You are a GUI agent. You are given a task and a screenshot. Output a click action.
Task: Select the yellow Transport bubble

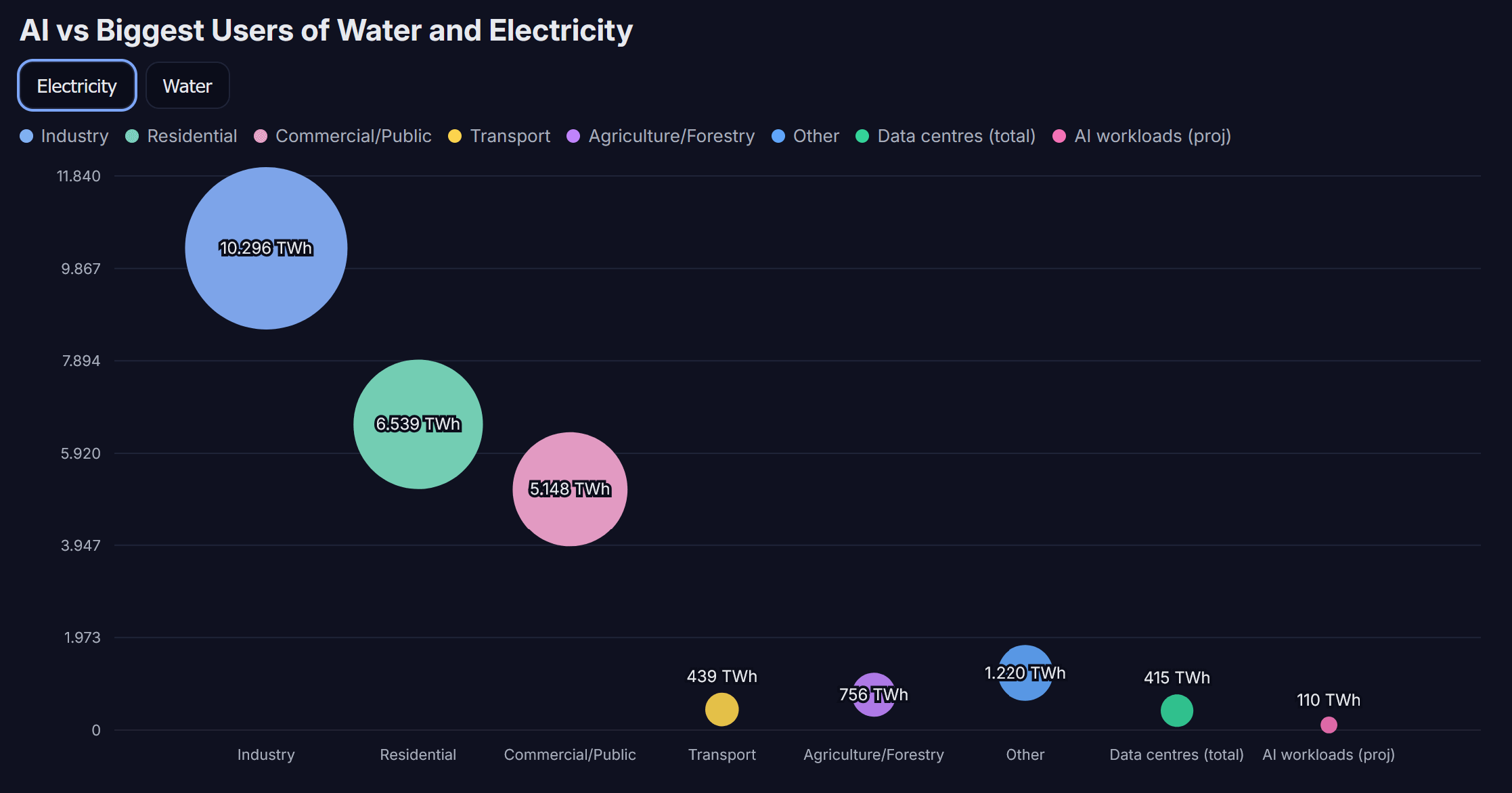(x=722, y=710)
